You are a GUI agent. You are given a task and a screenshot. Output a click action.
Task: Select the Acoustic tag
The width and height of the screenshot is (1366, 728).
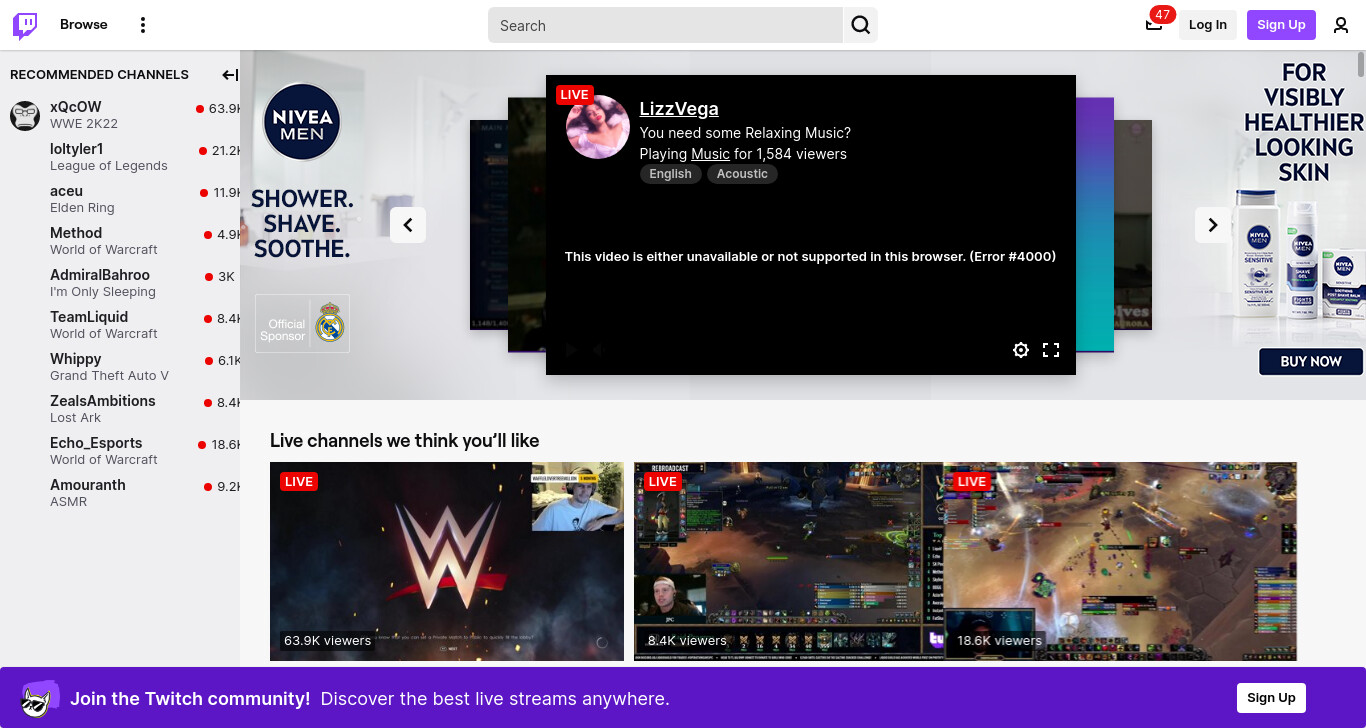tap(742, 174)
